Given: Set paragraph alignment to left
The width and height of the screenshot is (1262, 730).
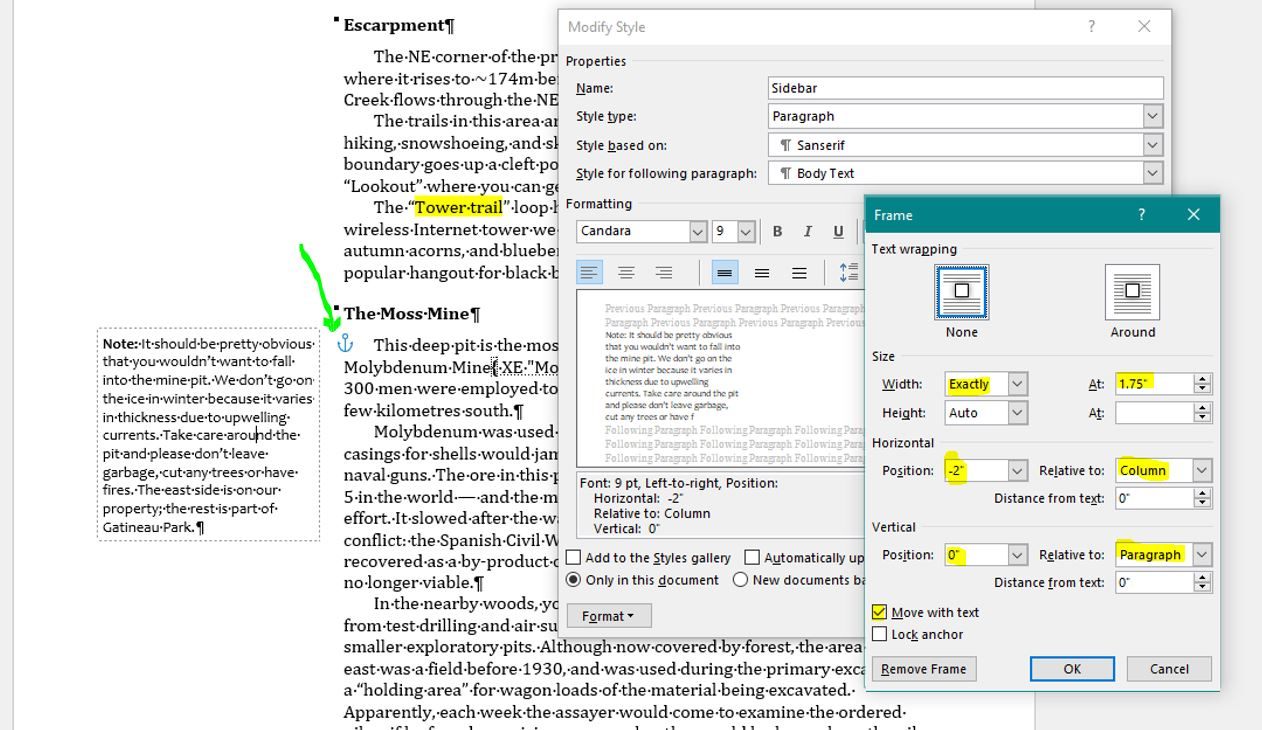Looking at the screenshot, I should (590, 273).
